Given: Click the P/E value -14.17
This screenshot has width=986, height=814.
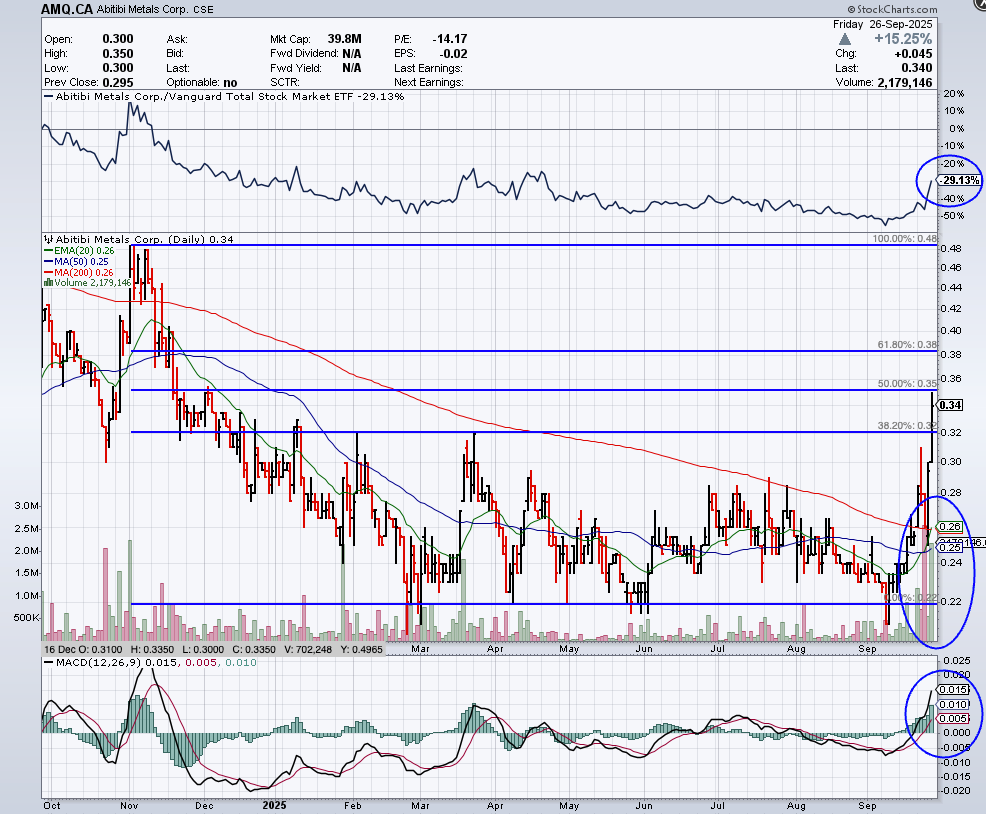Looking at the screenshot, I should click(x=450, y=39).
